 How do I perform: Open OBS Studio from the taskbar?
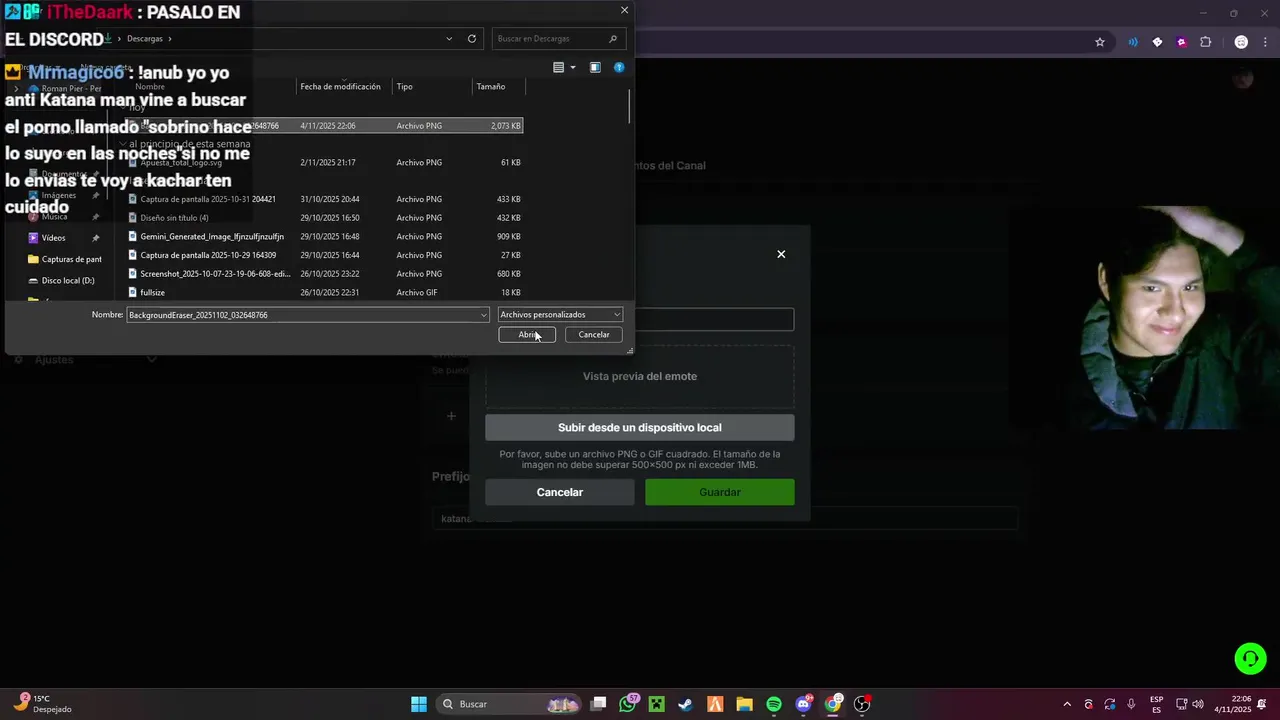(x=863, y=704)
